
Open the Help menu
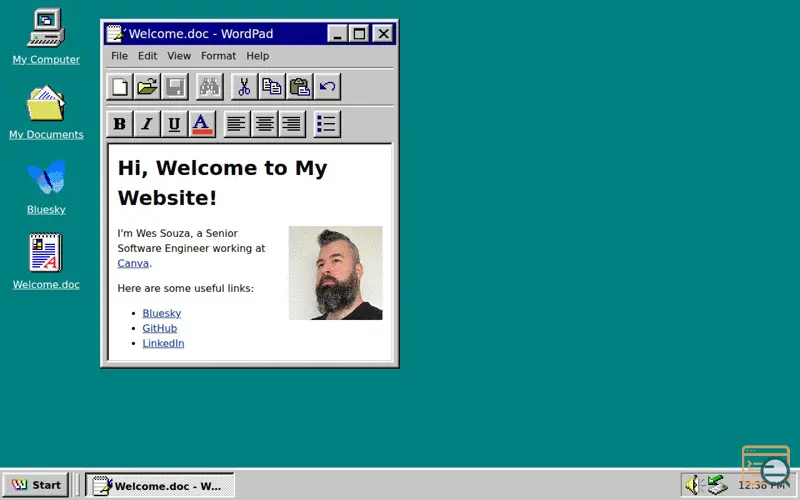[x=258, y=56]
